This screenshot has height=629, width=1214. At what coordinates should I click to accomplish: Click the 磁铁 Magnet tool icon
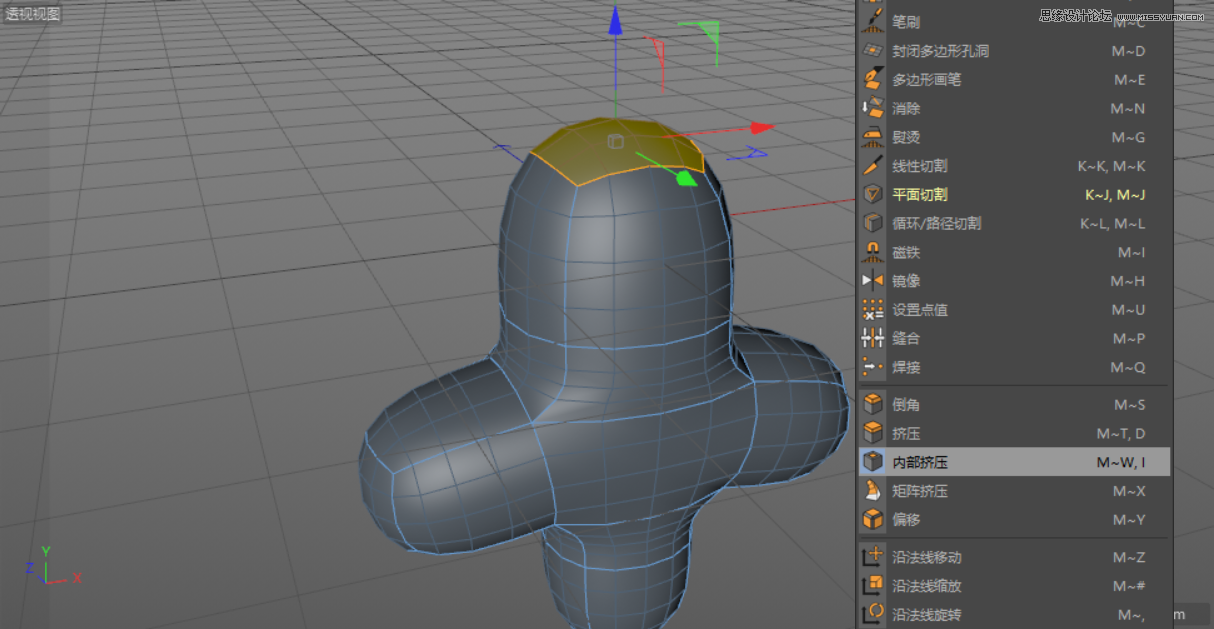[872, 252]
